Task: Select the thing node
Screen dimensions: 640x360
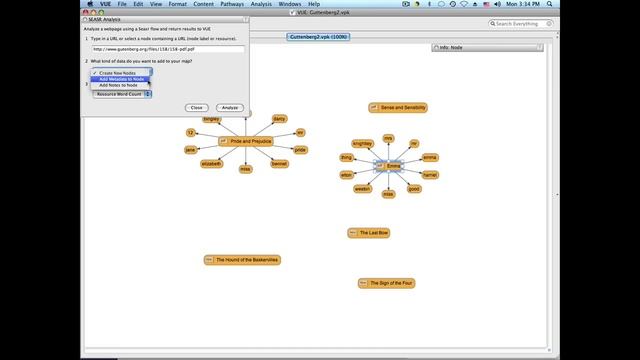Action: click(347, 158)
